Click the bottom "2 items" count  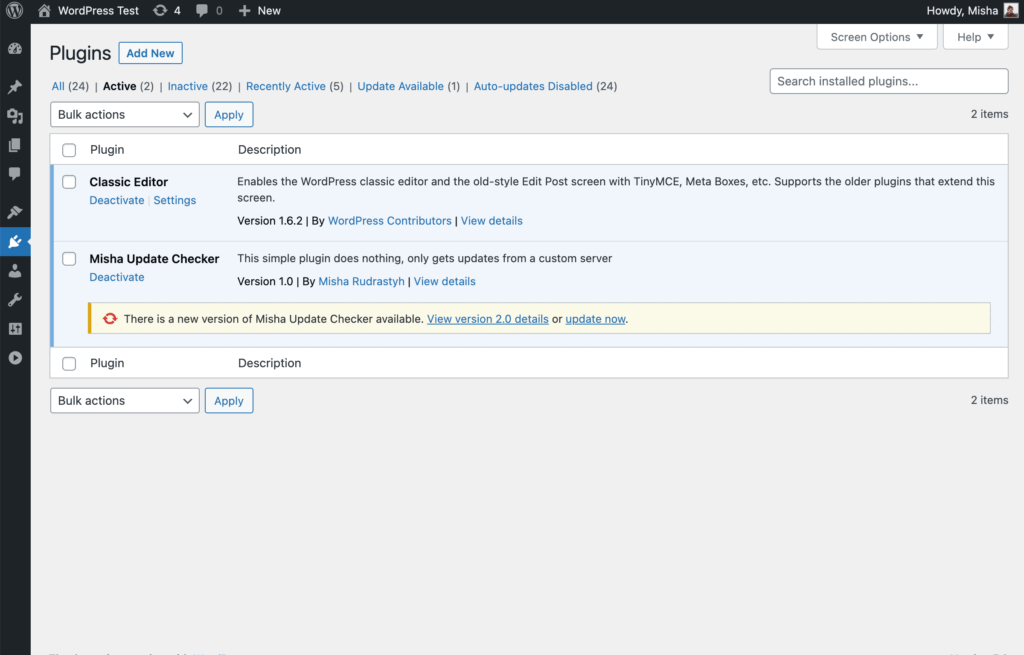(x=989, y=400)
